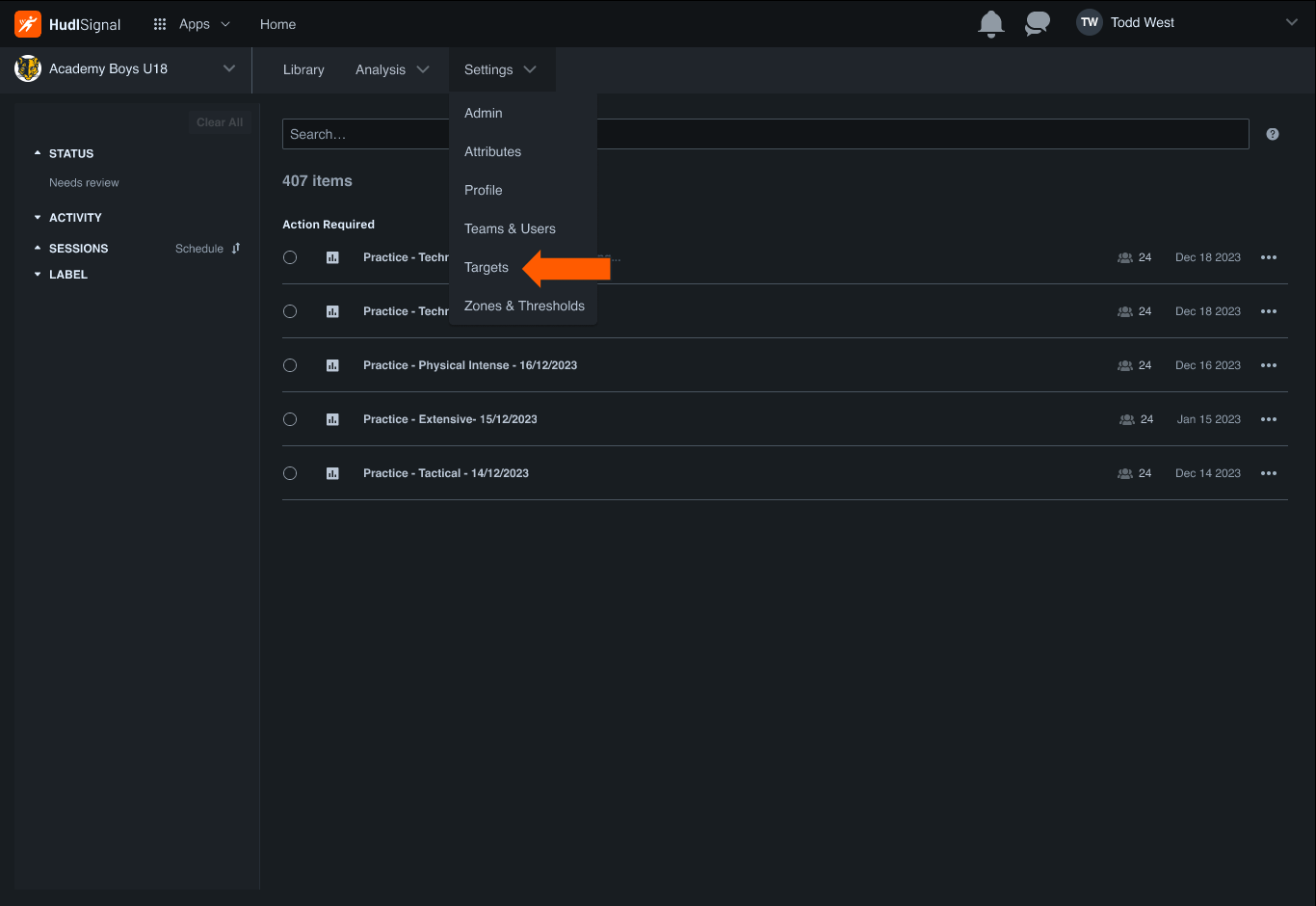Focus the Search input field
This screenshot has height=906, width=1316.
(x=765, y=134)
